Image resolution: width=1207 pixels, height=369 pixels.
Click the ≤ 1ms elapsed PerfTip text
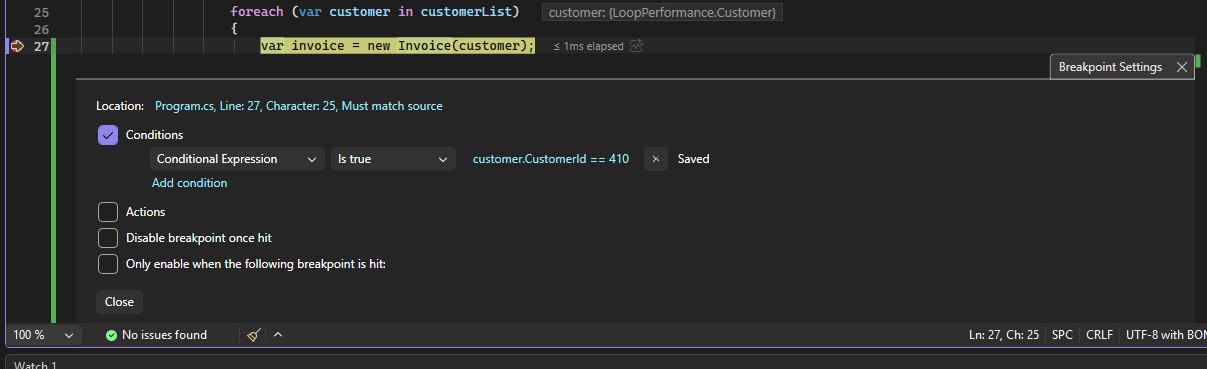[588, 46]
